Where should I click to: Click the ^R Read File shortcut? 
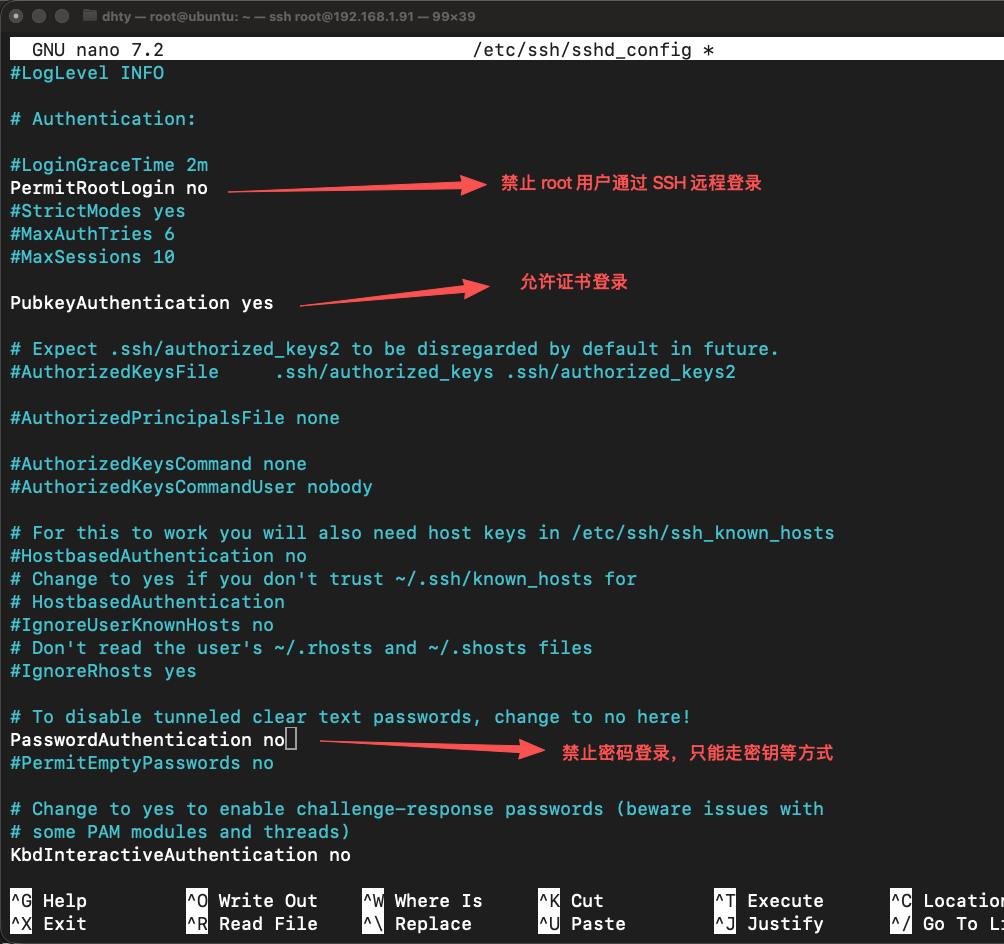pyautogui.click(x=251, y=924)
